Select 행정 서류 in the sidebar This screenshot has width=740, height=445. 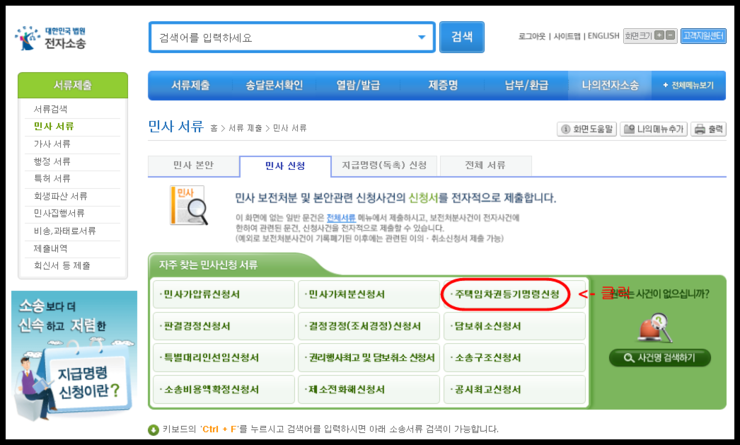pos(52,161)
